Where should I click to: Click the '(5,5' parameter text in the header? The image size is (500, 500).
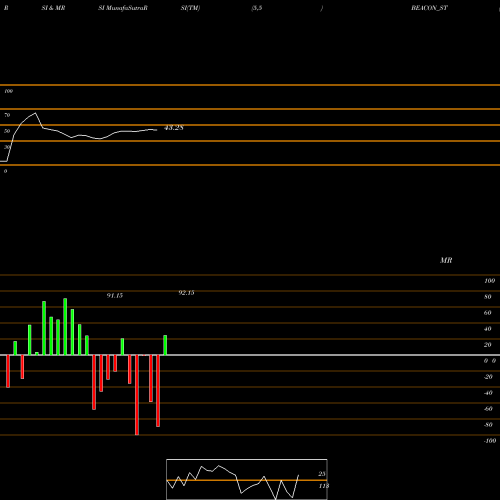pos(256,8)
